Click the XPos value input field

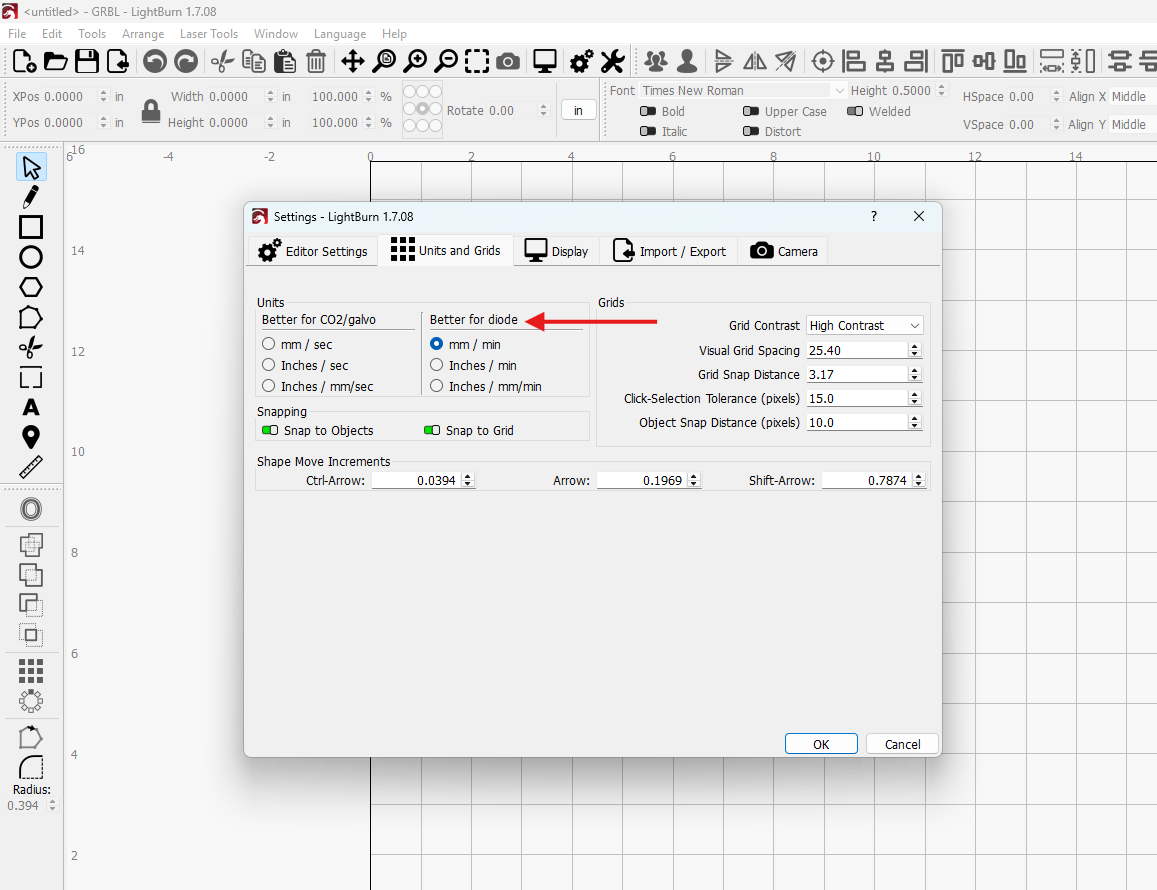pos(69,97)
